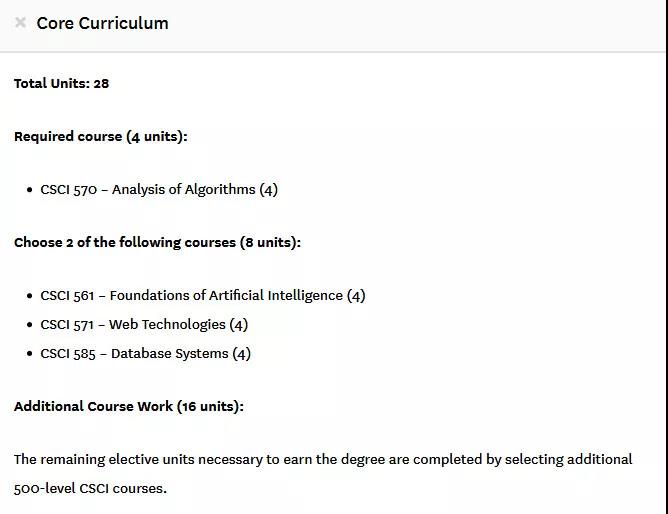This screenshot has width=668, height=514.
Task: Click the Required course (4 units) heading
Action: tap(101, 137)
